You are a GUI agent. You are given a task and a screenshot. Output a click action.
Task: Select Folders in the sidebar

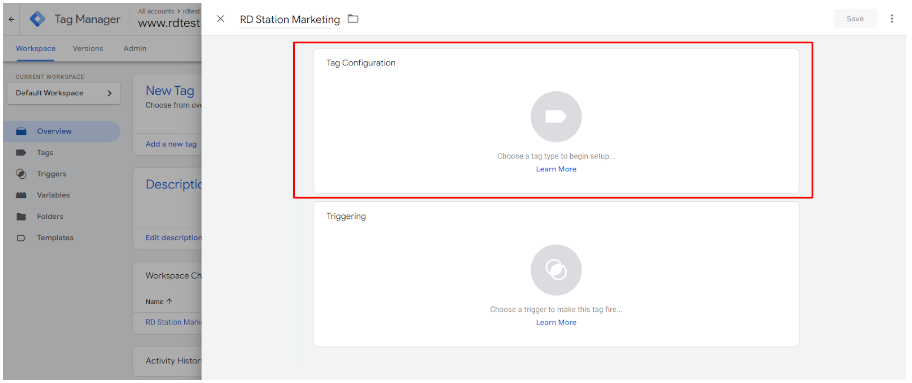(x=61, y=217)
